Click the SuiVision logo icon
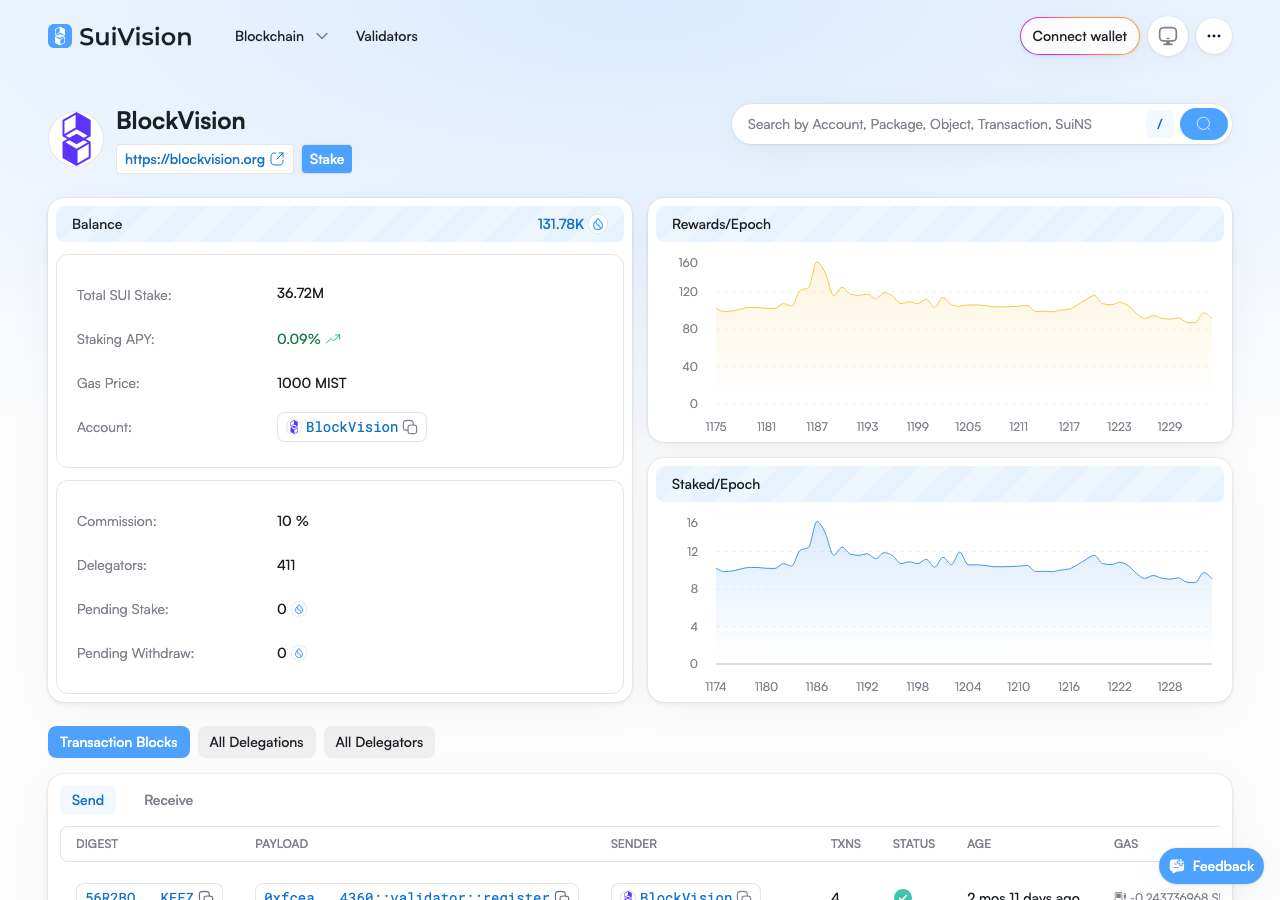The height and width of the screenshot is (900, 1280). pos(60,36)
